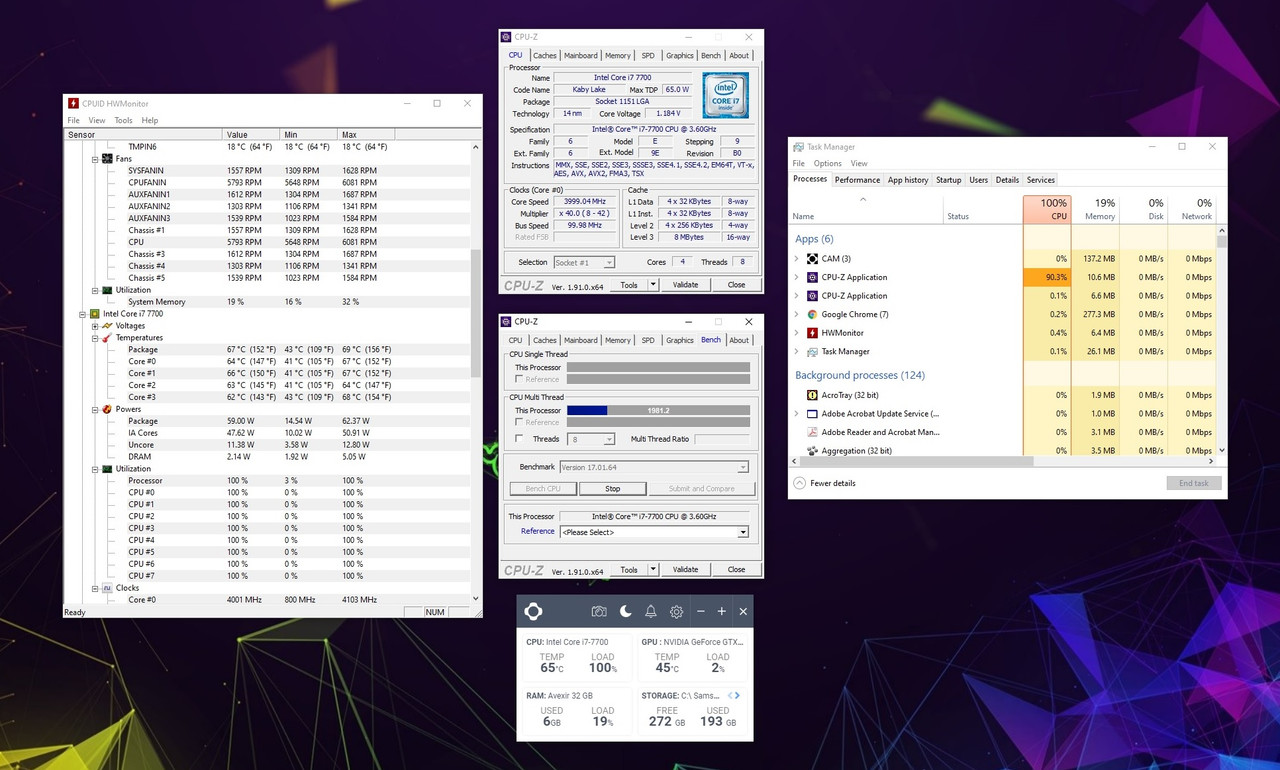Click the Aggregation paw icon in Task Manager
1280x770 pixels.
(x=813, y=451)
